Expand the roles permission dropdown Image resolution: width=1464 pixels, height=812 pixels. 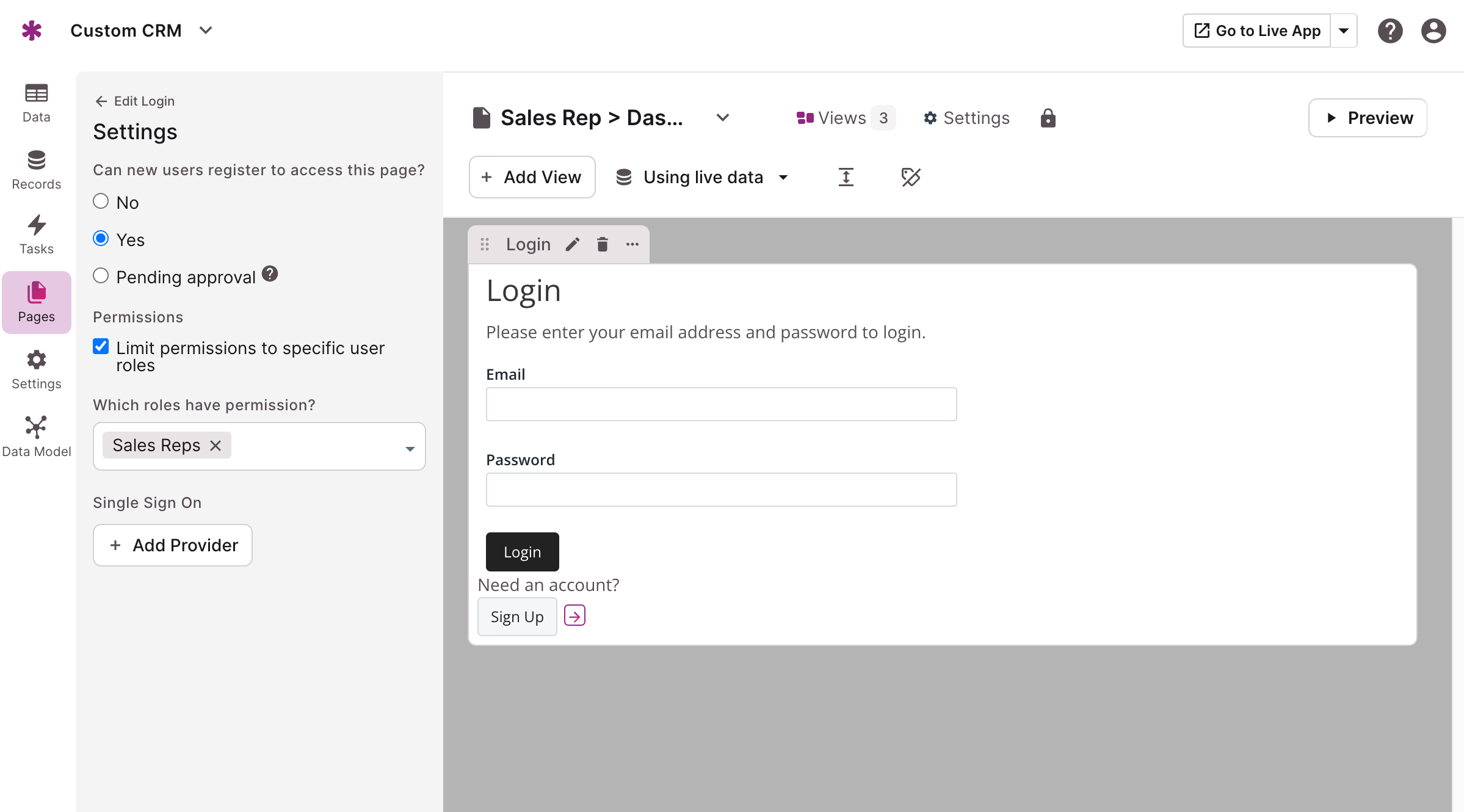(x=410, y=448)
